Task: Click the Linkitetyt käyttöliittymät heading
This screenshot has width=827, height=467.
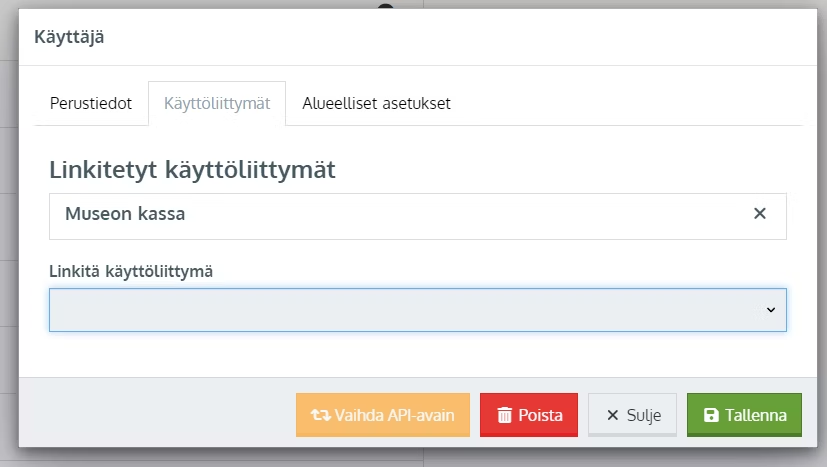Action: coord(193,170)
